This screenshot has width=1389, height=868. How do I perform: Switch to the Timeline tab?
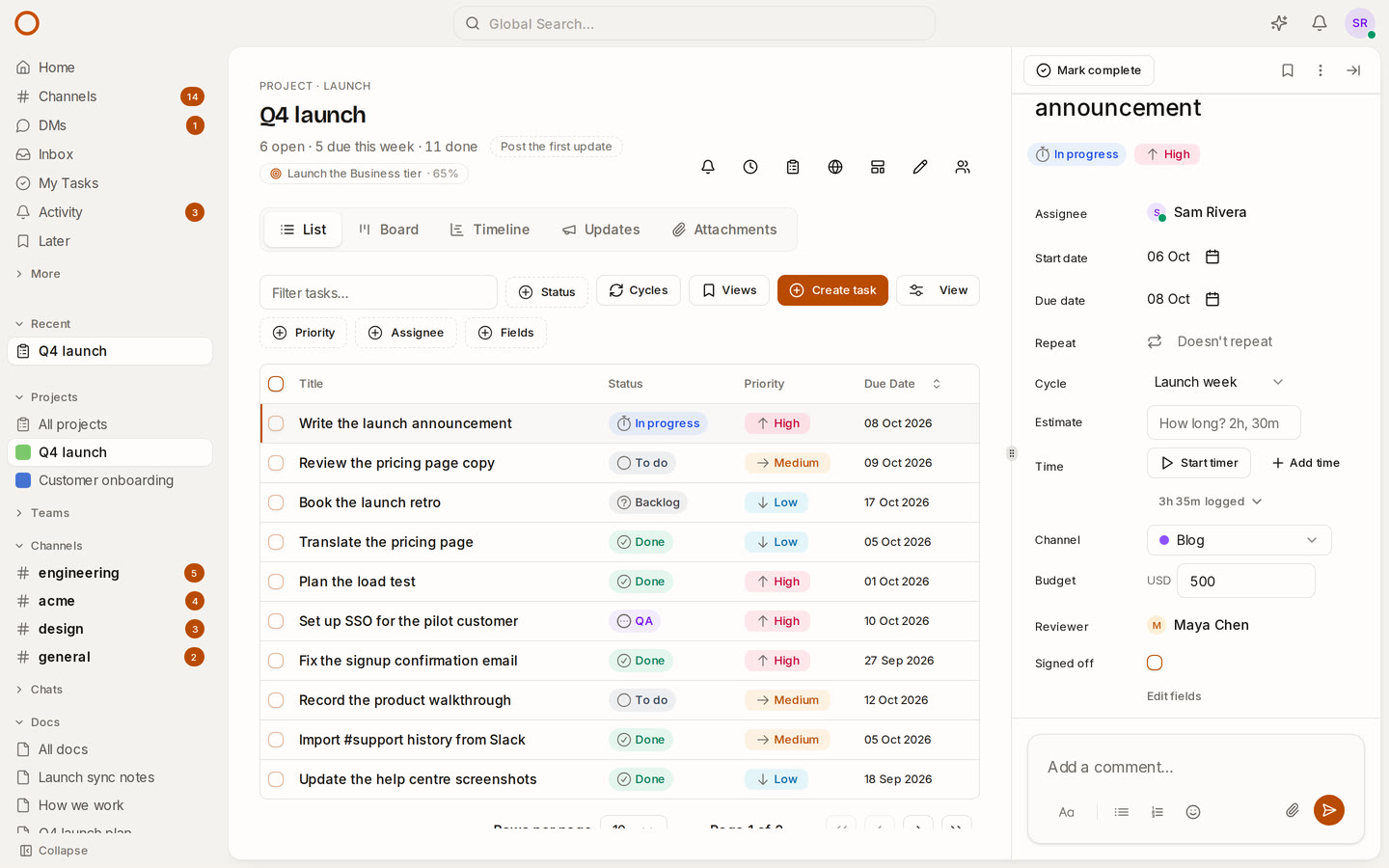point(490,230)
